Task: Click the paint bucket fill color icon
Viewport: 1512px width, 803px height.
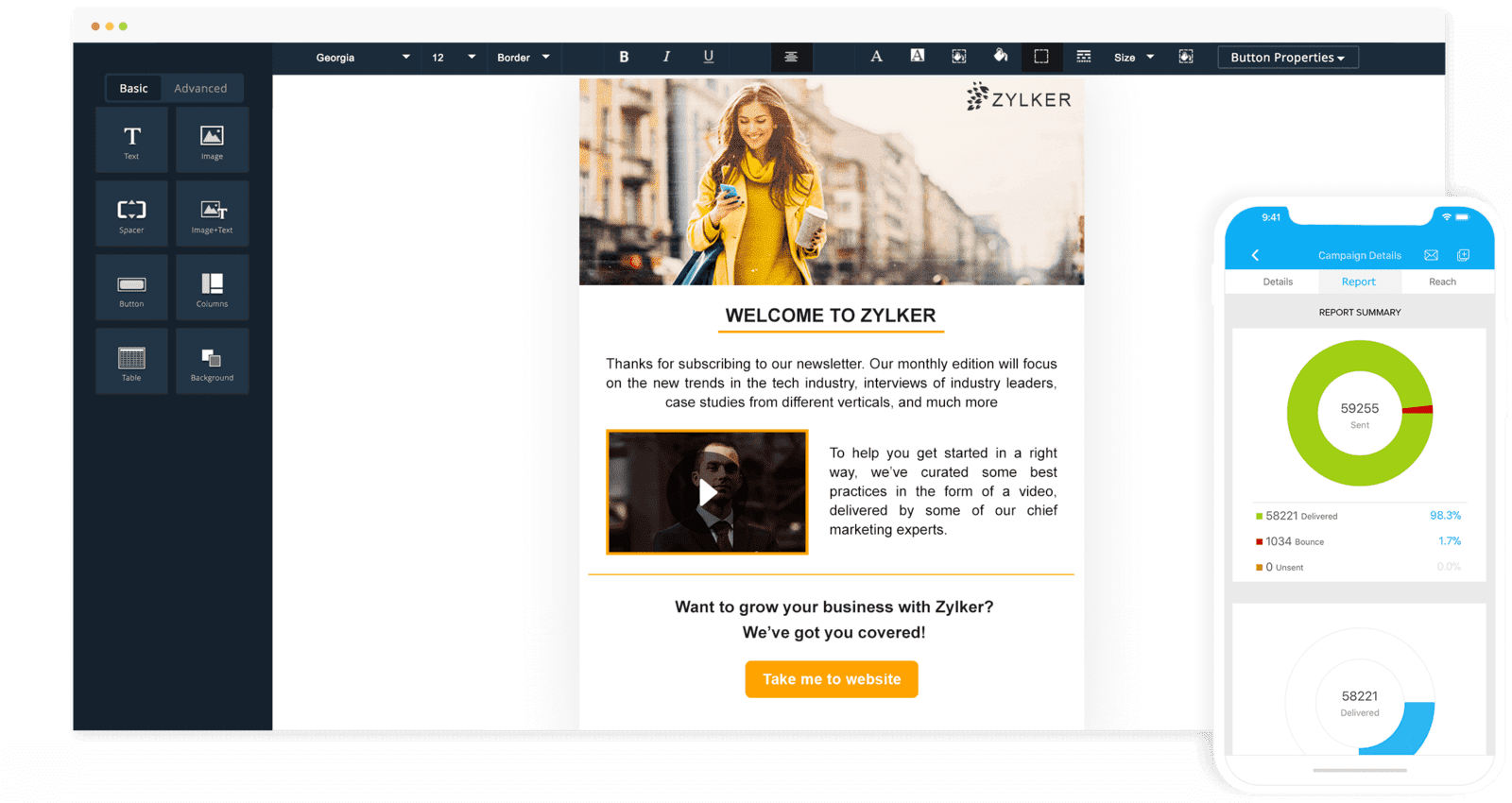Action: coord(1000,57)
